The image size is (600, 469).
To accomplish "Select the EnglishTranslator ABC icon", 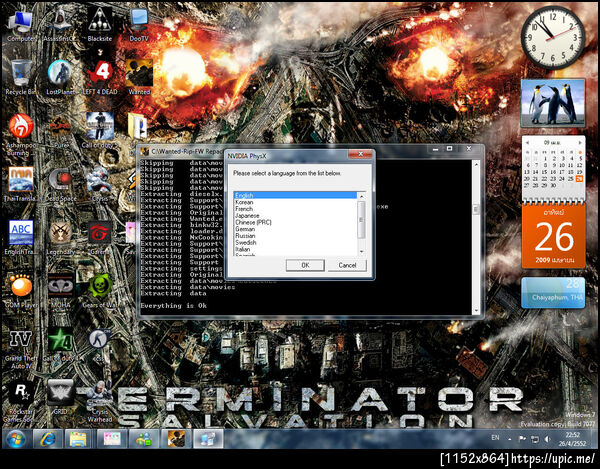I will click(21, 237).
